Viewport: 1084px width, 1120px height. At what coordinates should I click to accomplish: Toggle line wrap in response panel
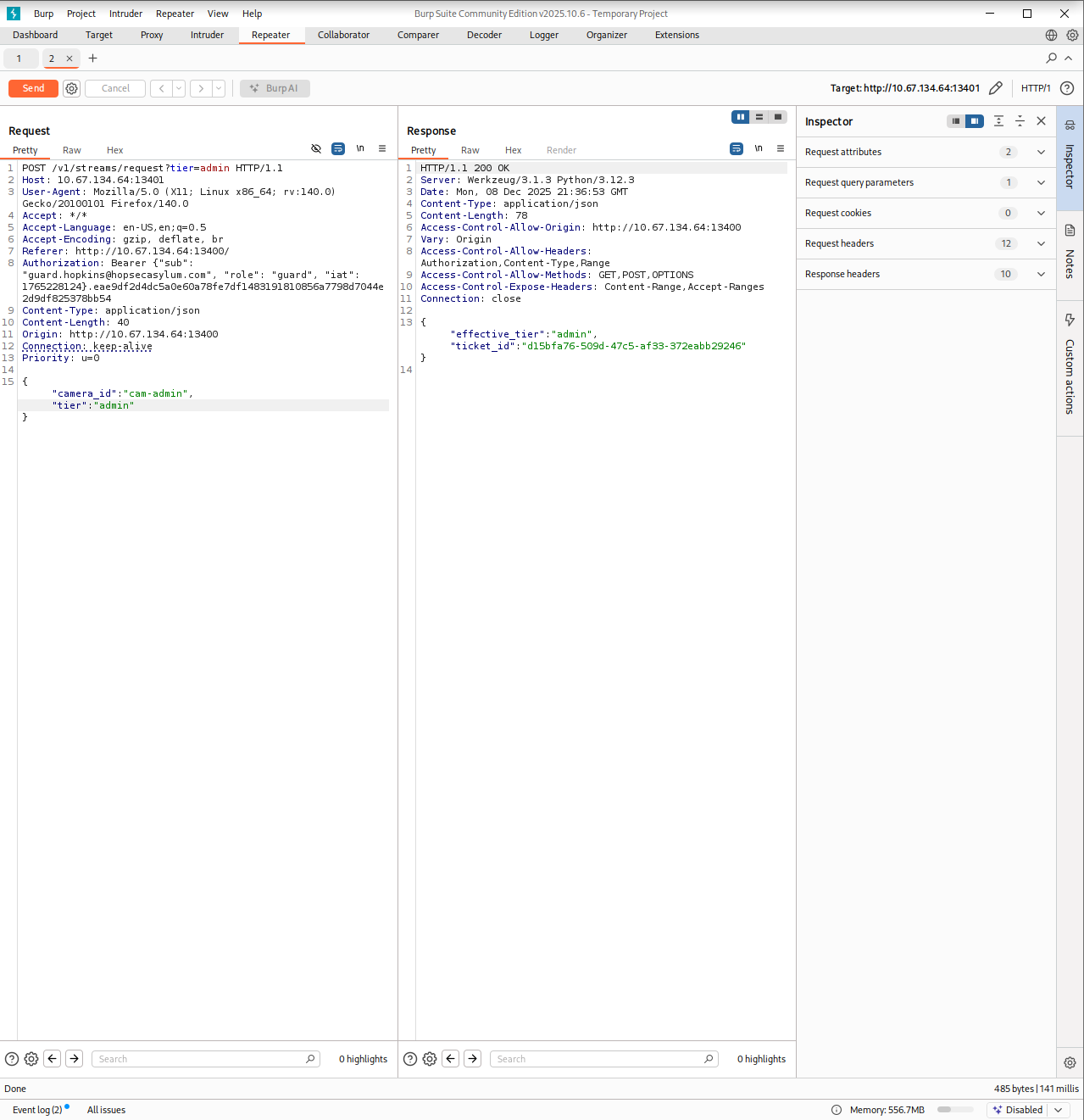737,149
